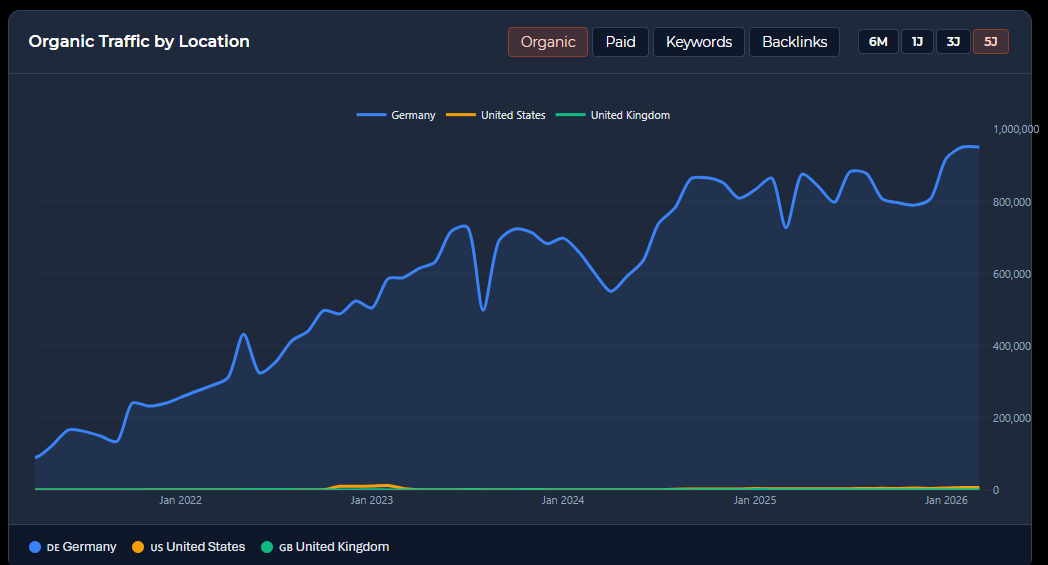Show the Backlinks tab
1048x565 pixels.
pos(794,42)
